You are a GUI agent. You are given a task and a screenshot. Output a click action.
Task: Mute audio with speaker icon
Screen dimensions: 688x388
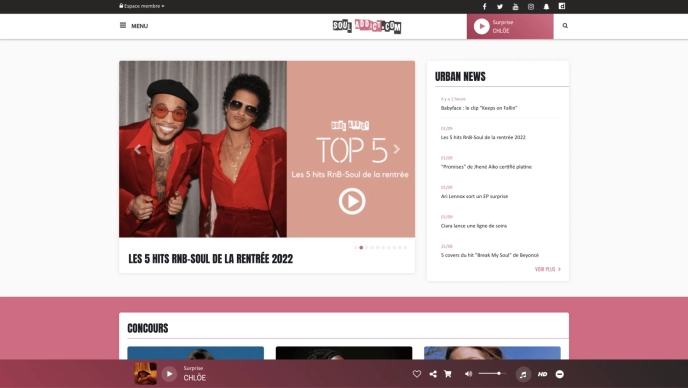[x=468, y=374]
